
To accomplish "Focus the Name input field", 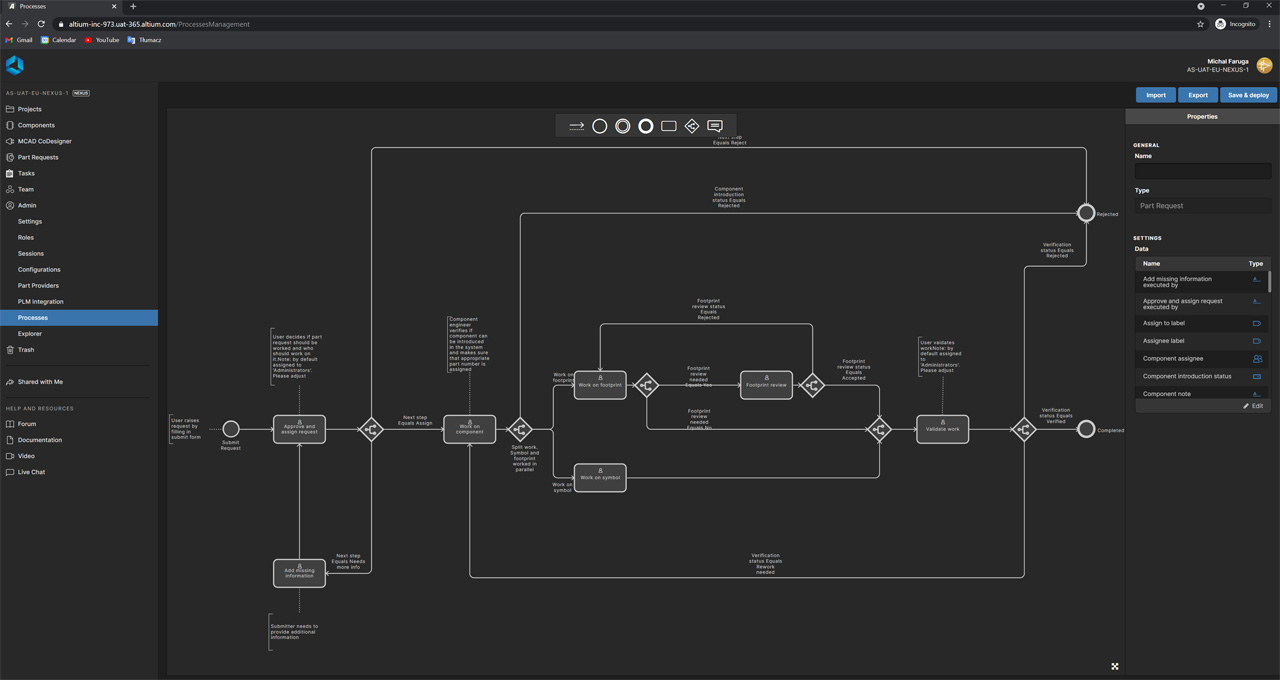I will [x=1202, y=172].
